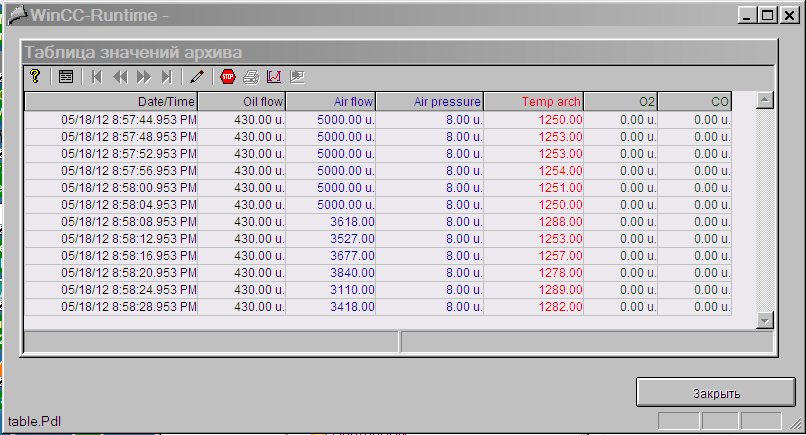
Task: Select the Oil flow column header
Action: click(242, 102)
